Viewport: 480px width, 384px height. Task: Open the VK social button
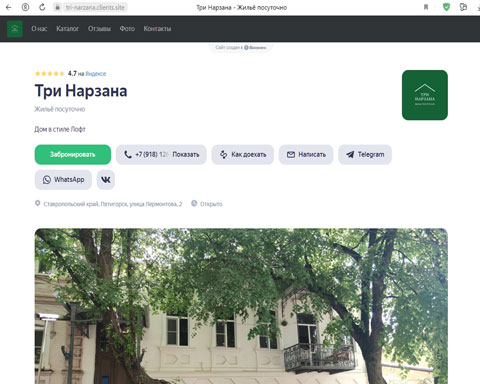coord(106,180)
